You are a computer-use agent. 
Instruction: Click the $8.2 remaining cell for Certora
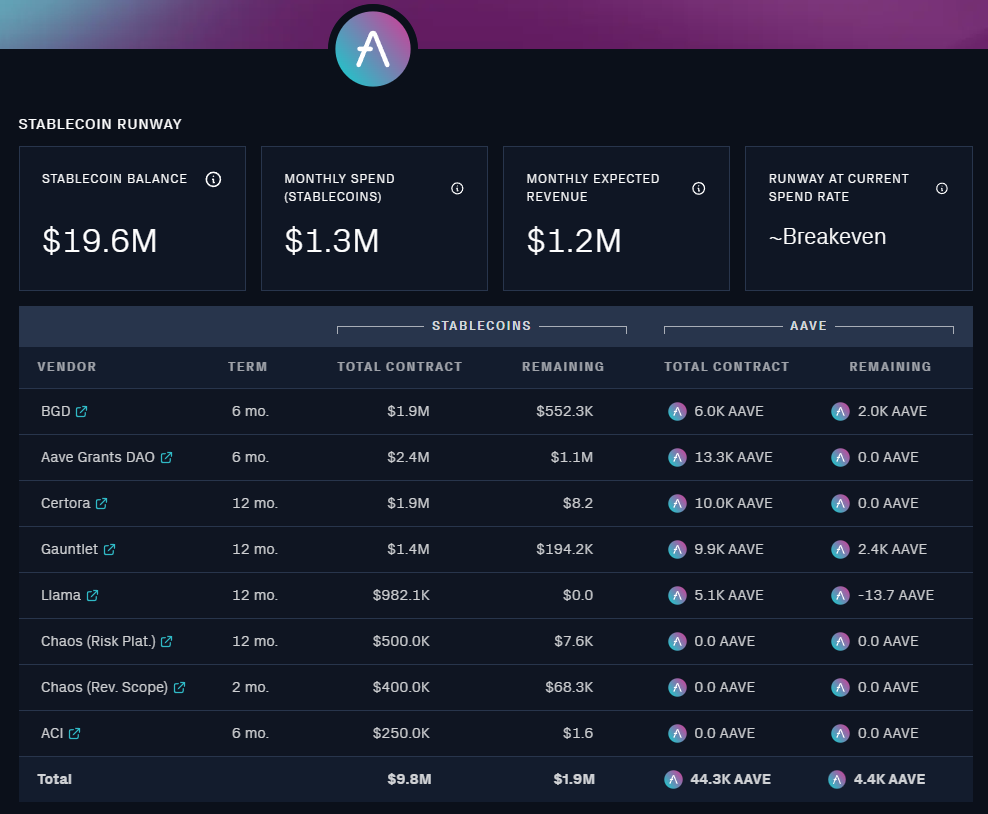pyautogui.click(x=578, y=503)
